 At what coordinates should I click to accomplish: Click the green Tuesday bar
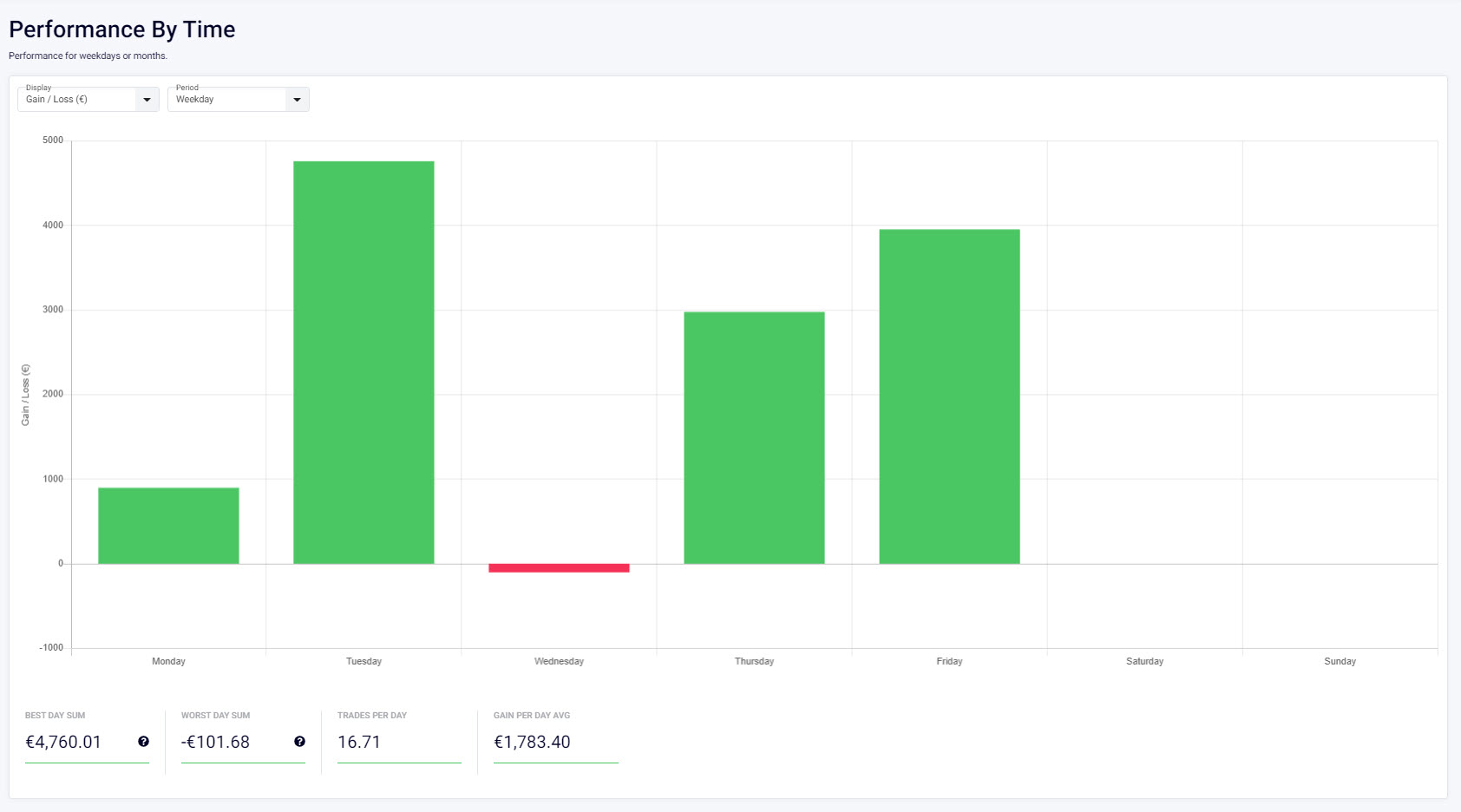coord(364,363)
